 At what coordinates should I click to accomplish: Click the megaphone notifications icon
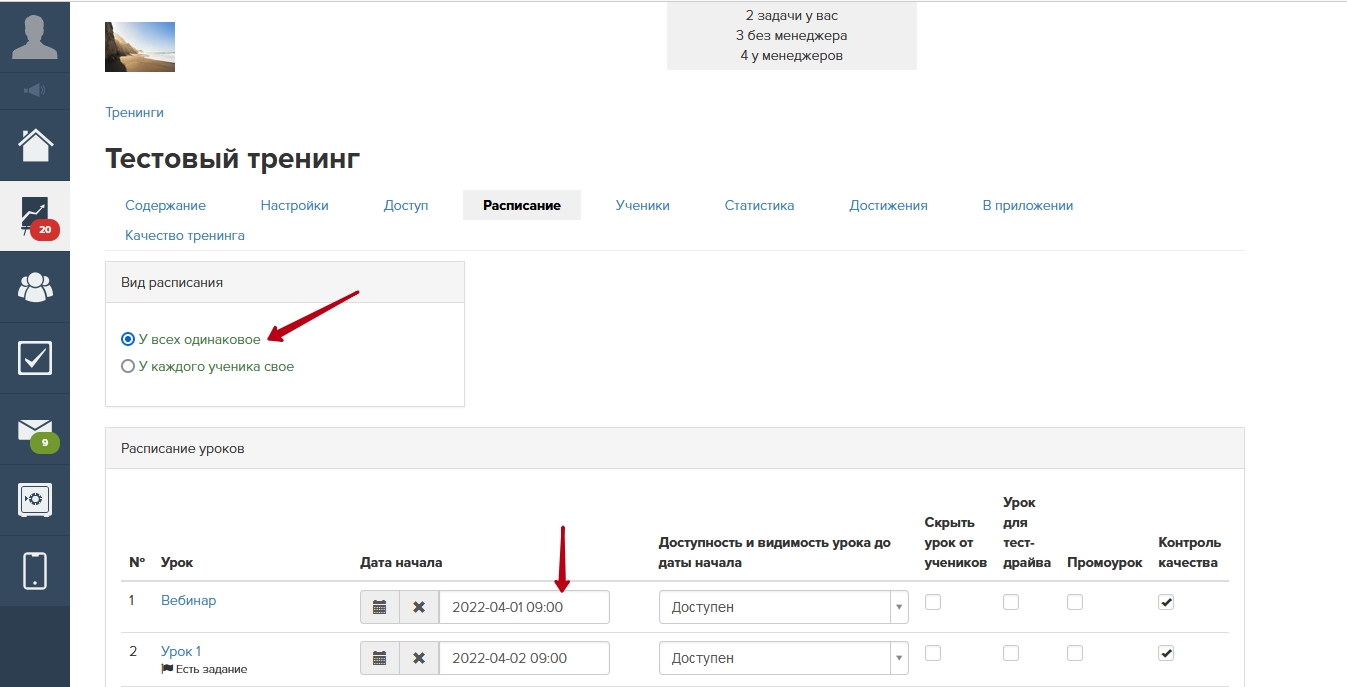tap(35, 91)
